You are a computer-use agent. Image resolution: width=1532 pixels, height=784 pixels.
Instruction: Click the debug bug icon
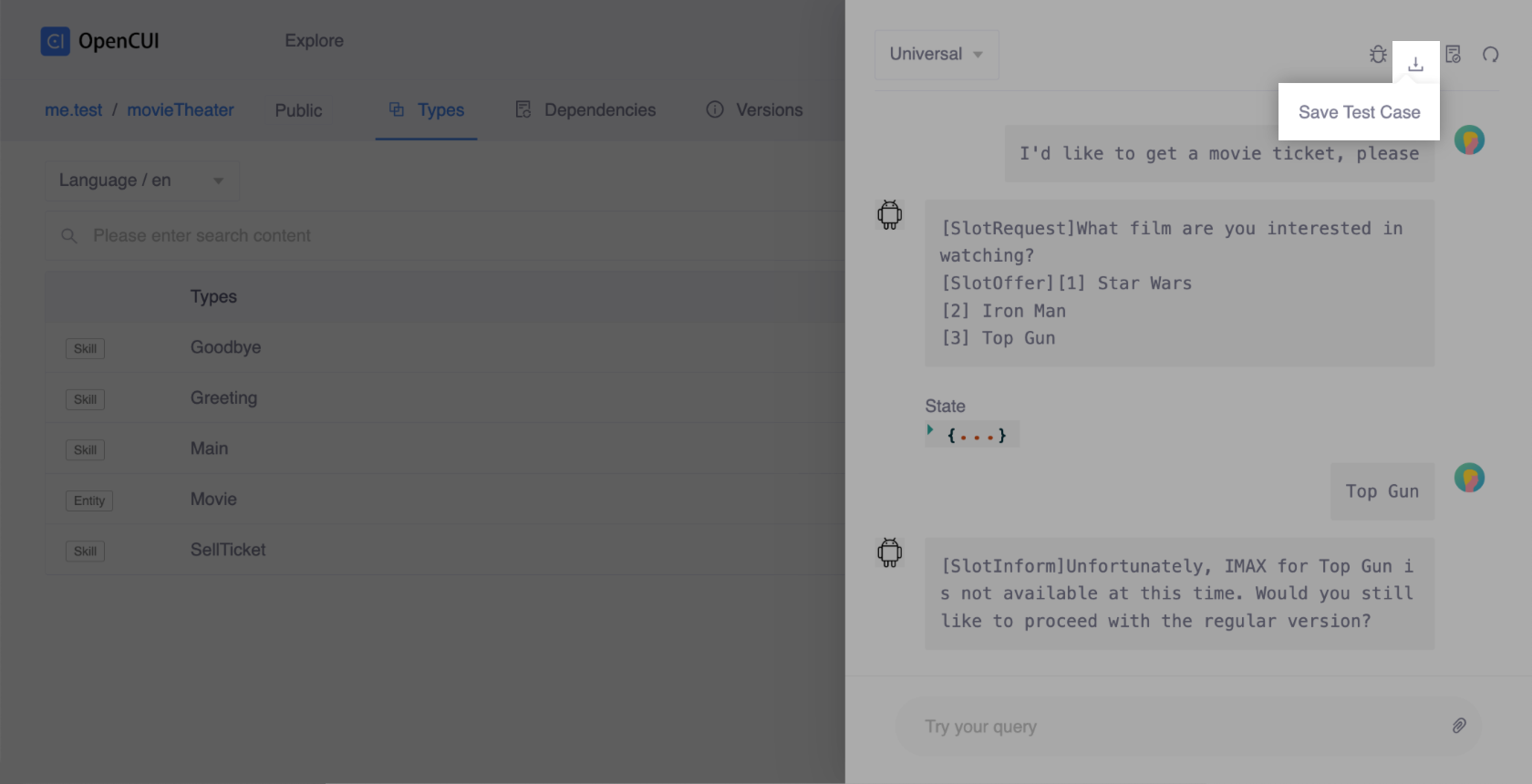point(1378,55)
